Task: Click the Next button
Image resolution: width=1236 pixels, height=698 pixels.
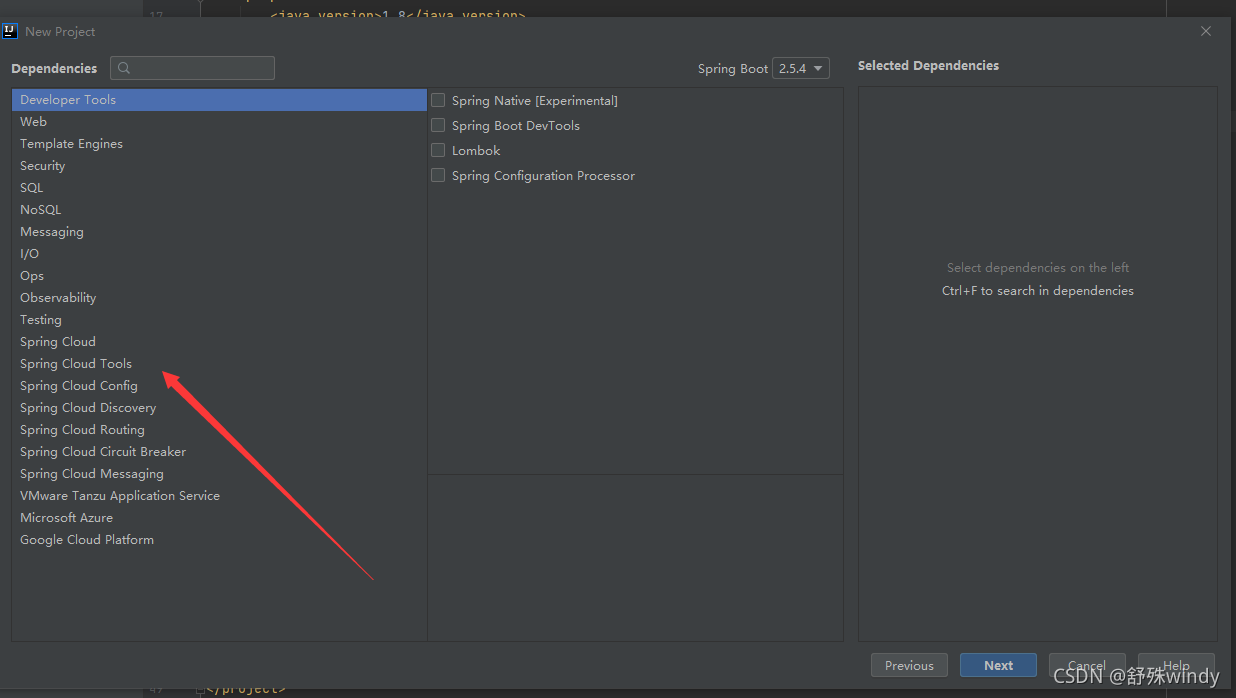Action: tap(998, 665)
